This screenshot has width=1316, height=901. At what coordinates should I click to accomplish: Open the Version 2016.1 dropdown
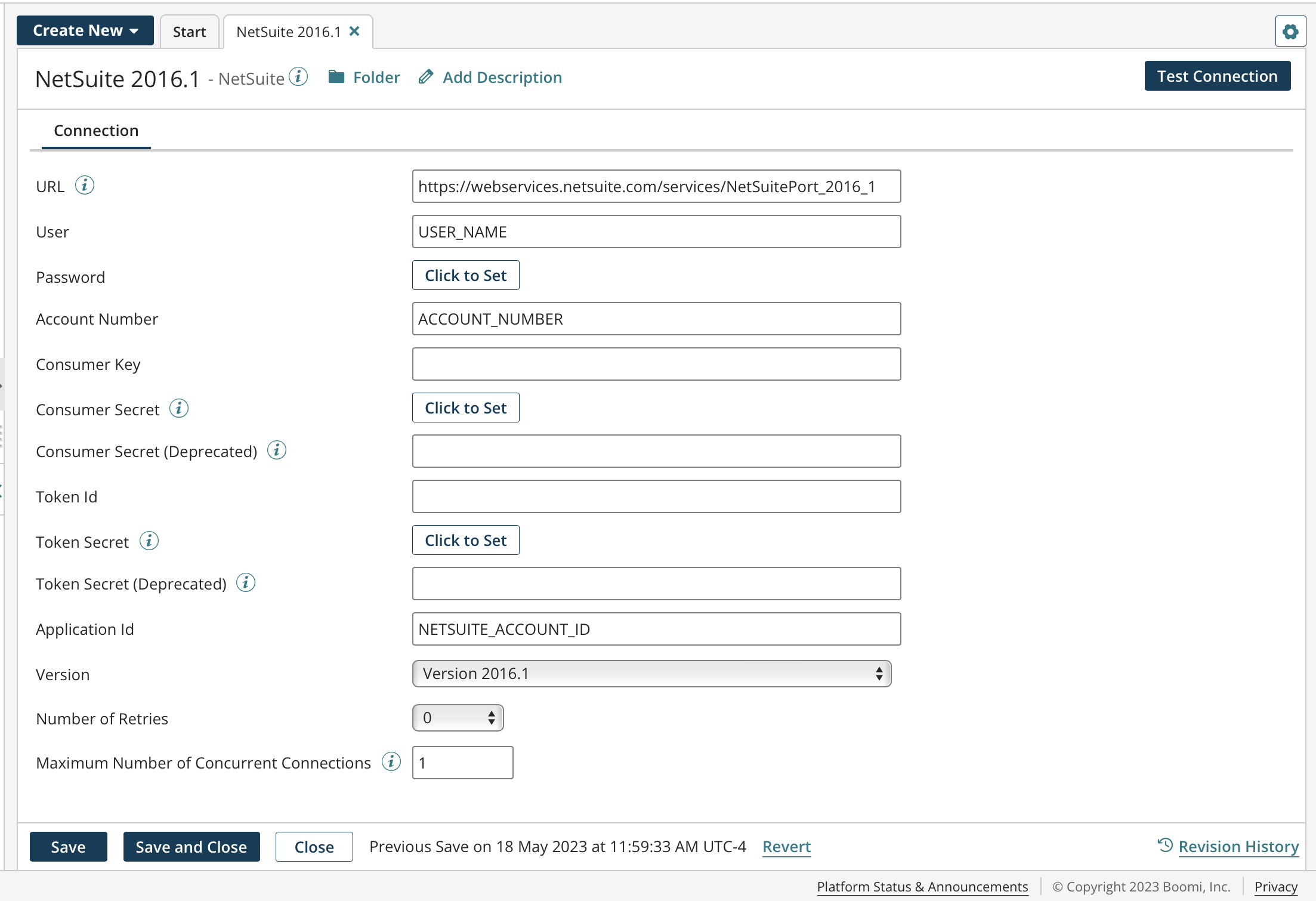click(x=650, y=673)
